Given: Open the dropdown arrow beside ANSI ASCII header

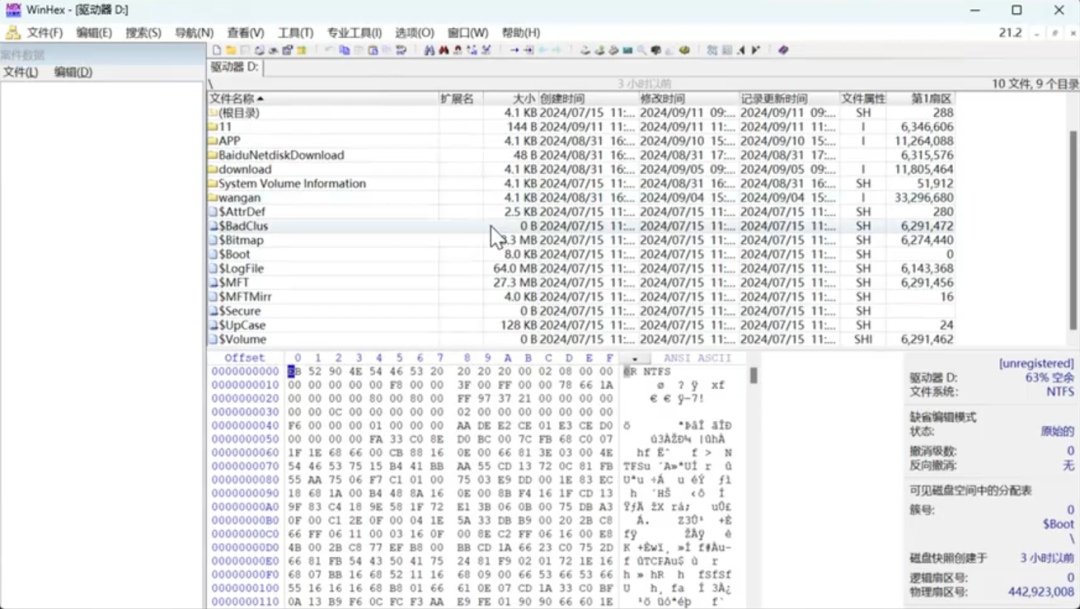Looking at the screenshot, I should click(x=634, y=358).
